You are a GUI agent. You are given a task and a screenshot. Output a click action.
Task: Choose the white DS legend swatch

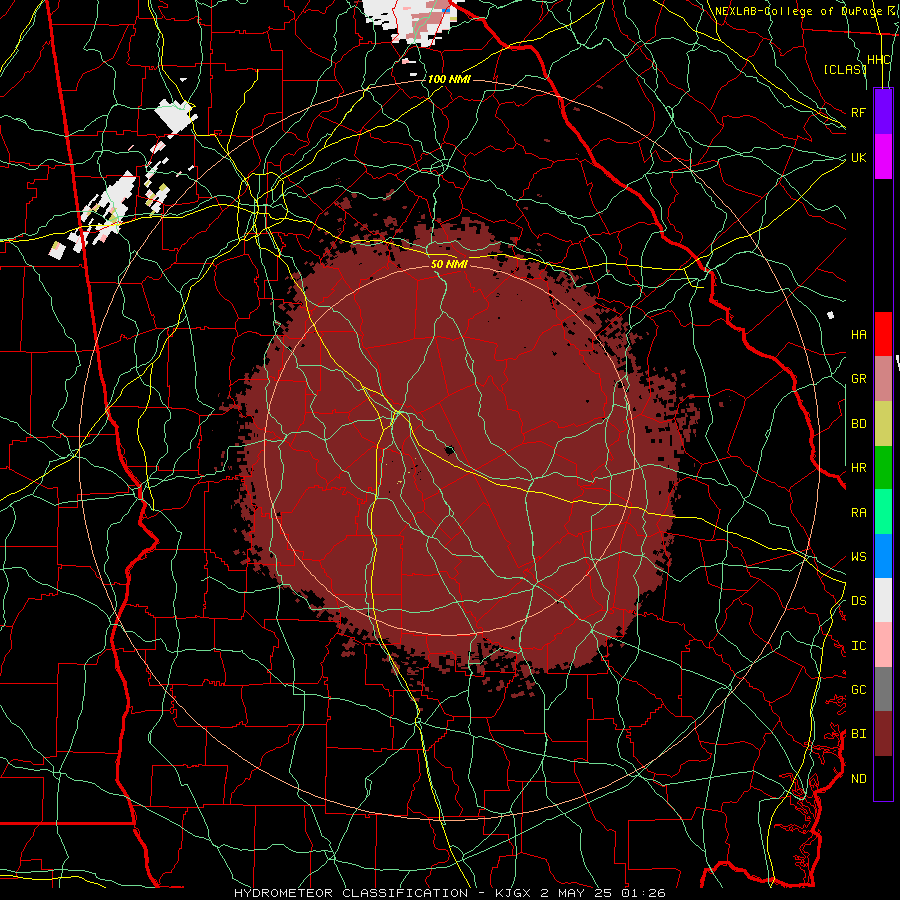[x=883, y=600]
